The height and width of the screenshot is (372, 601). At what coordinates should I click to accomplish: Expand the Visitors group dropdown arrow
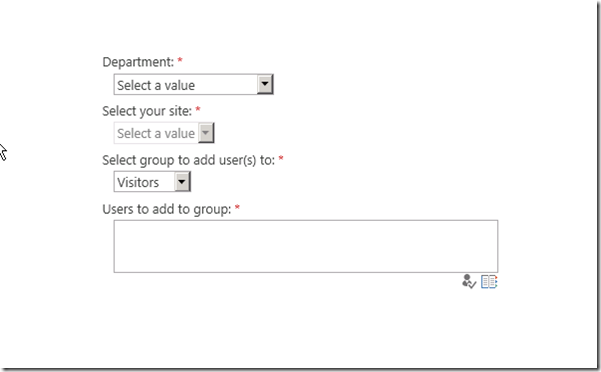[x=182, y=182]
